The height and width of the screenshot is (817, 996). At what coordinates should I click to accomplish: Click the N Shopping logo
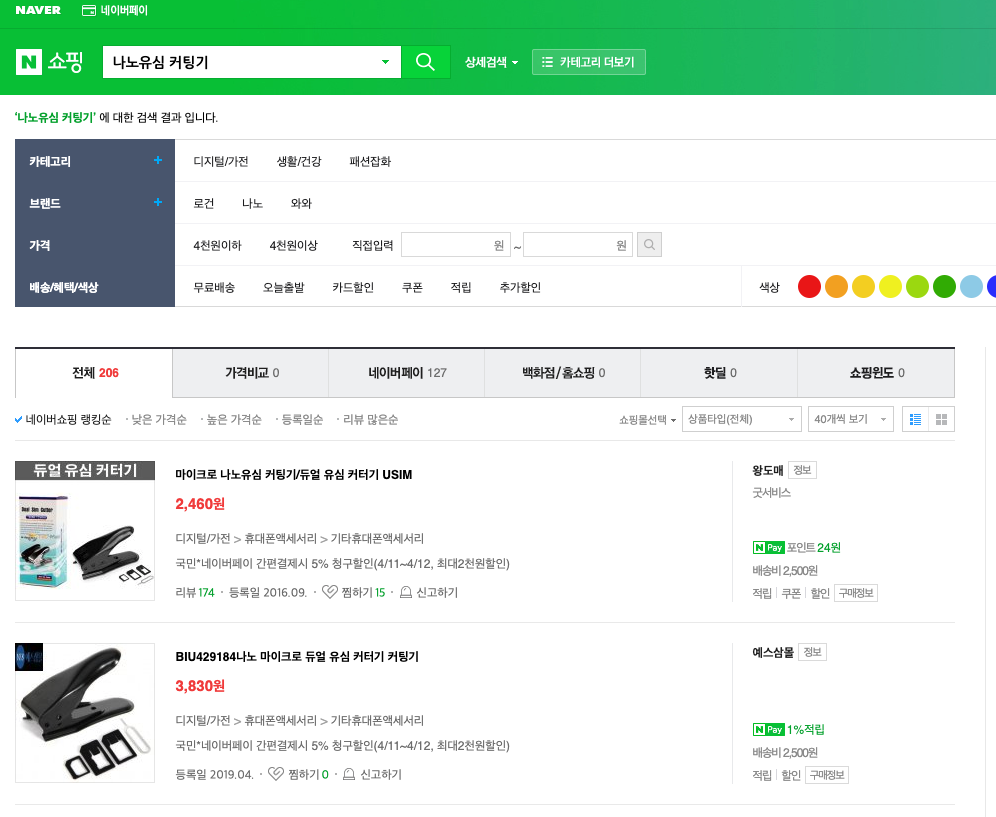coord(50,62)
